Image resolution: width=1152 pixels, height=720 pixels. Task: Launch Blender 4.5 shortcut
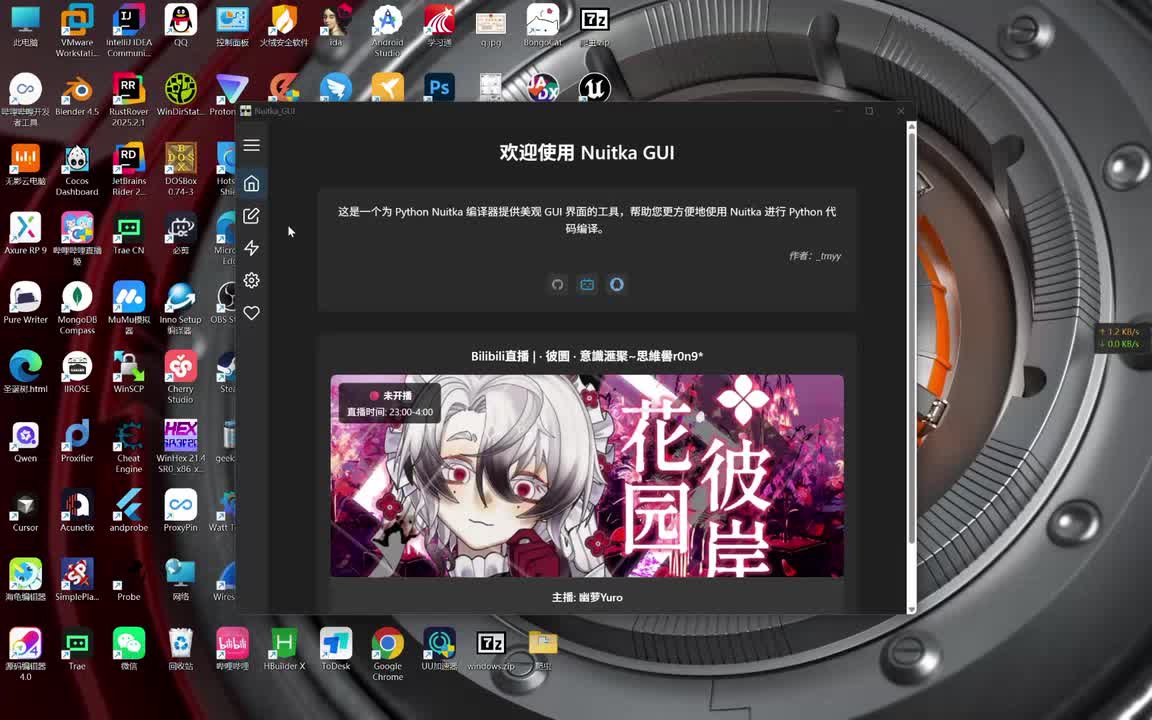[77, 96]
